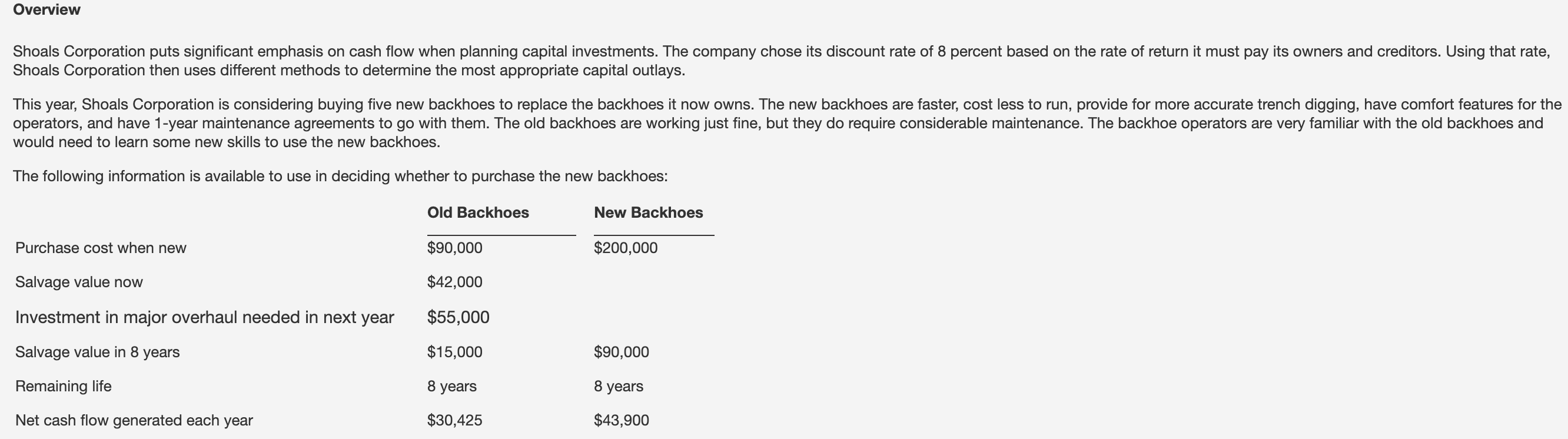Click the $55,000 overhaul investment value
Image resolution: width=1568 pixels, height=439 pixels.
(459, 317)
